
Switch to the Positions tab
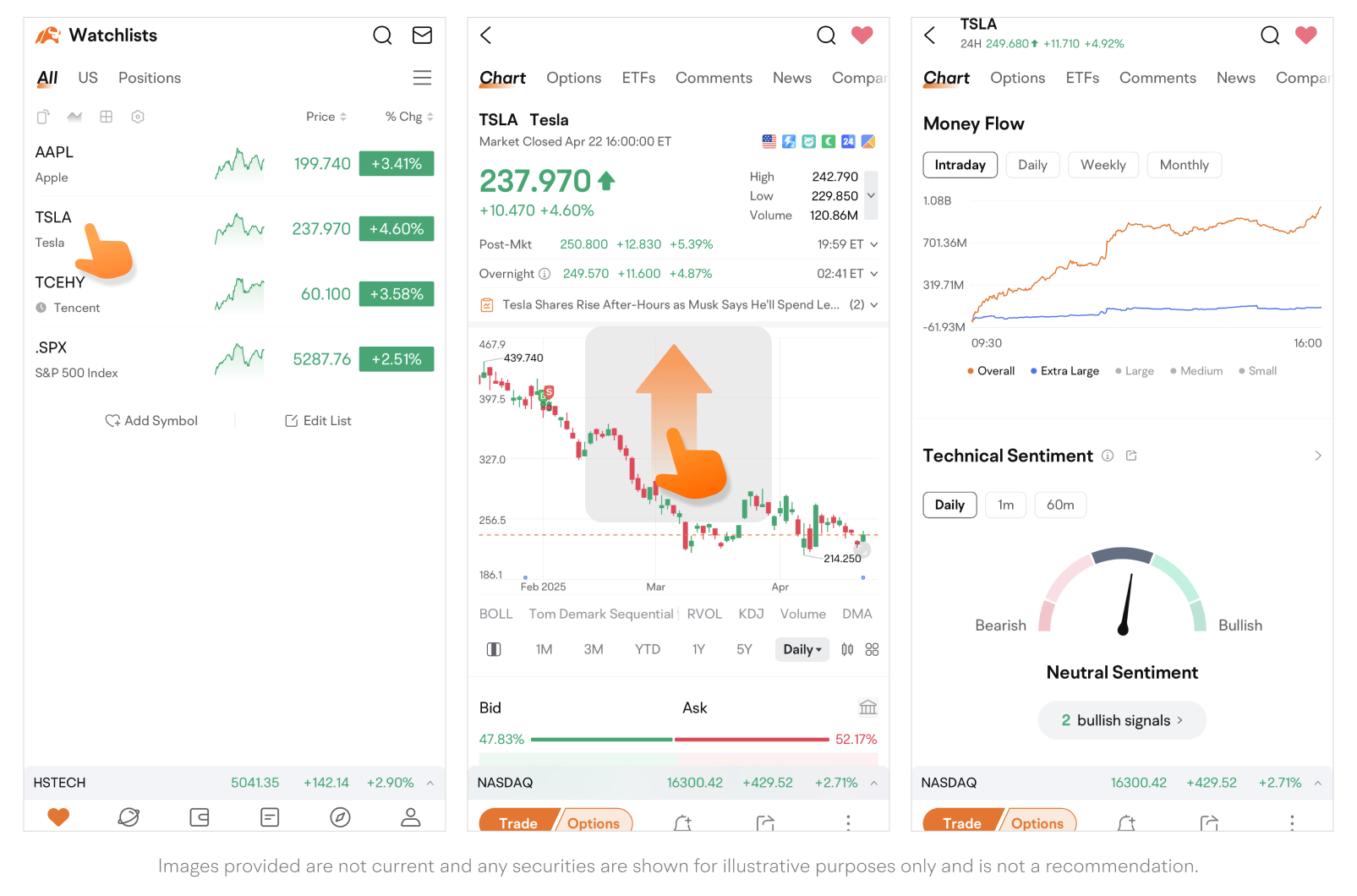[150, 78]
